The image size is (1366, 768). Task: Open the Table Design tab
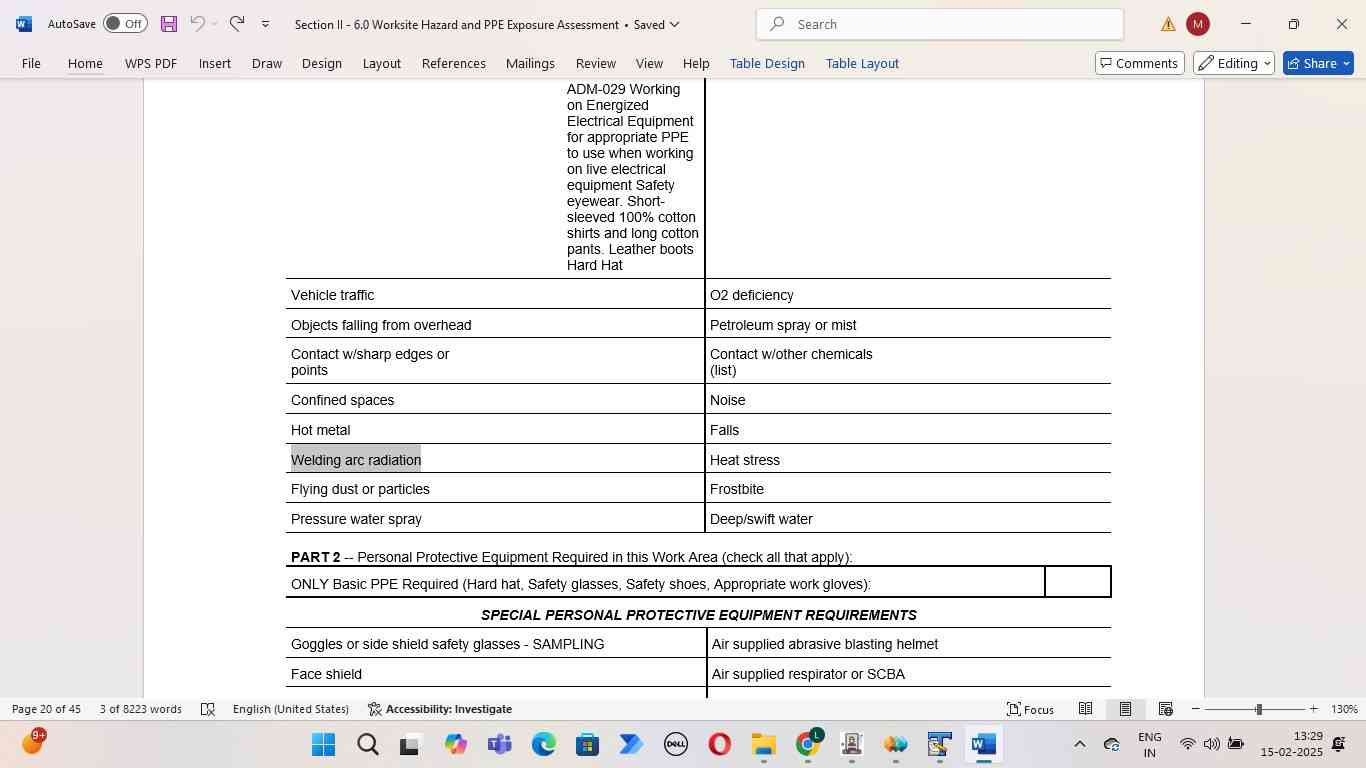point(767,63)
